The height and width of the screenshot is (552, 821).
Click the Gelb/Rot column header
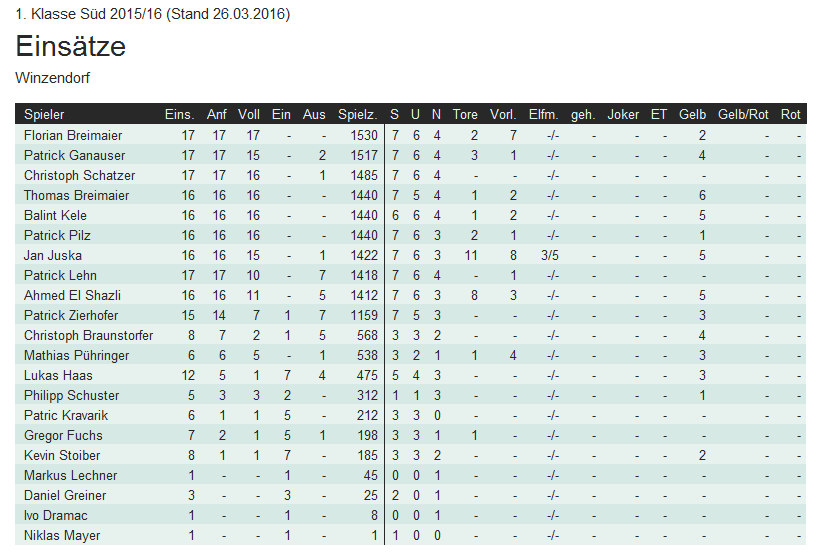[743, 114]
